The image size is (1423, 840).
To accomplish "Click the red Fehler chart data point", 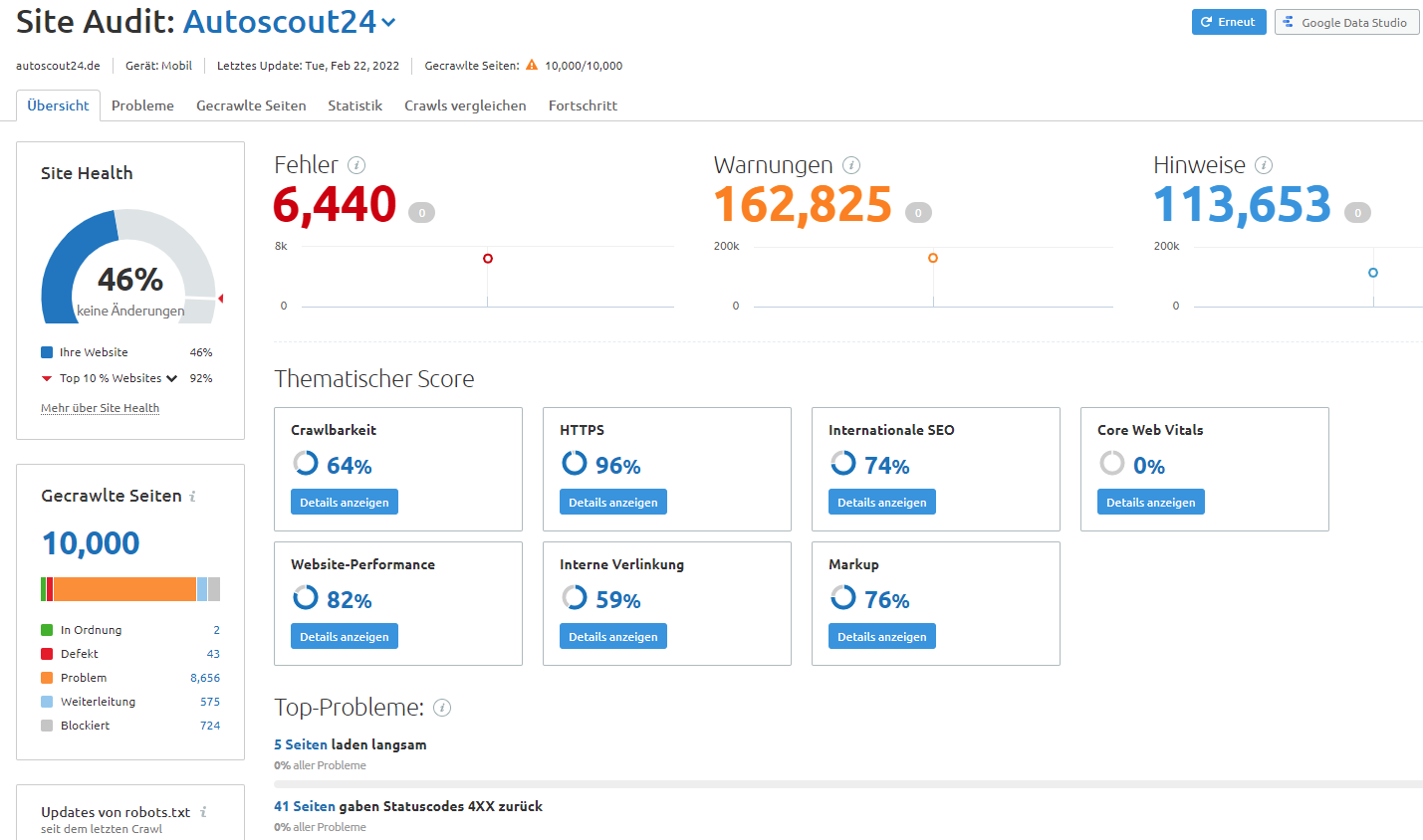I will pos(488,259).
